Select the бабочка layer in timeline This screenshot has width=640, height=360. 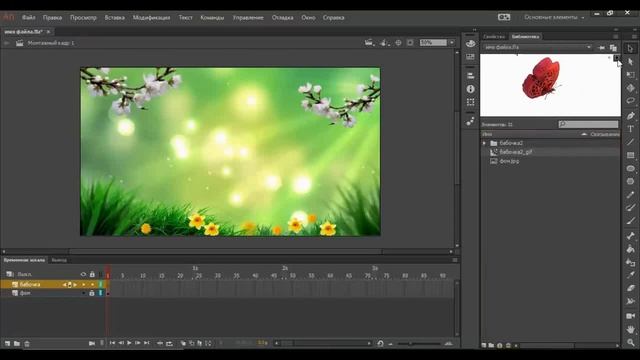coord(30,284)
